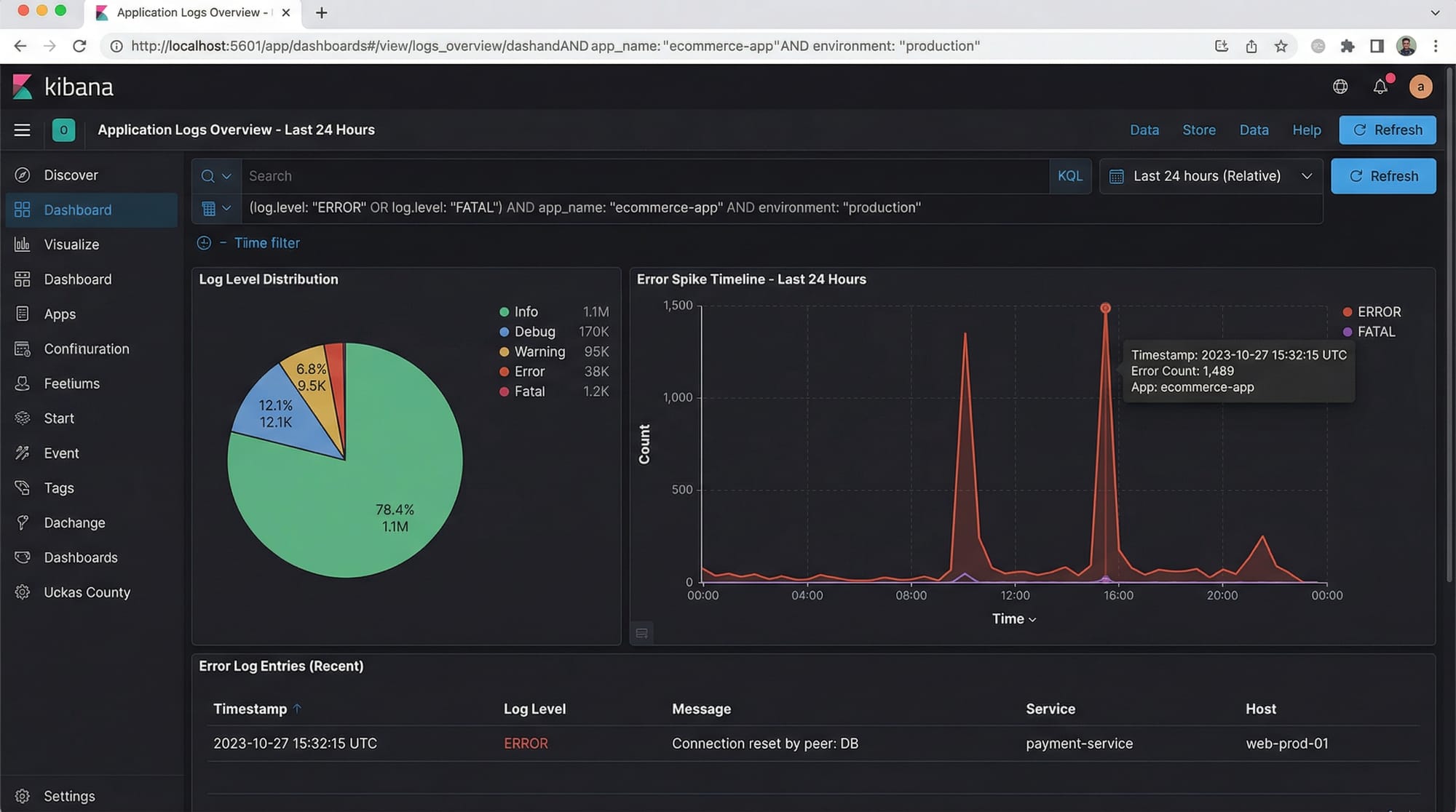Expand the Last 24 hours time picker
This screenshot has height=812, width=1456.
click(x=1210, y=176)
